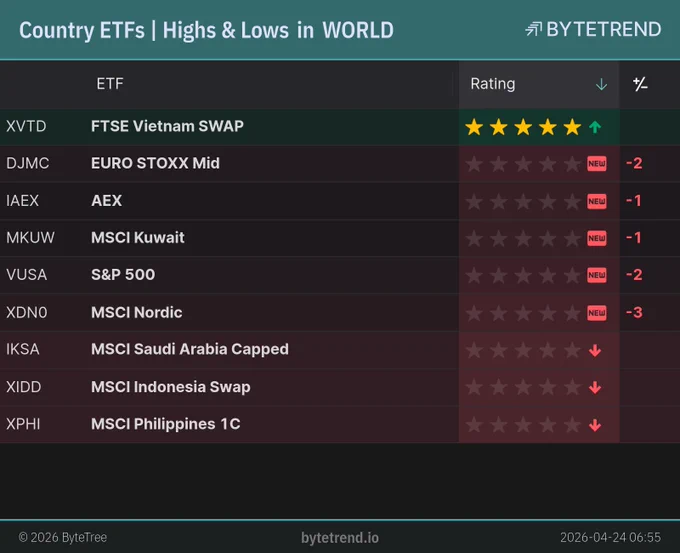Click the XPHI ticker
The height and width of the screenshot is (553, 680).
tap(23, 424)
